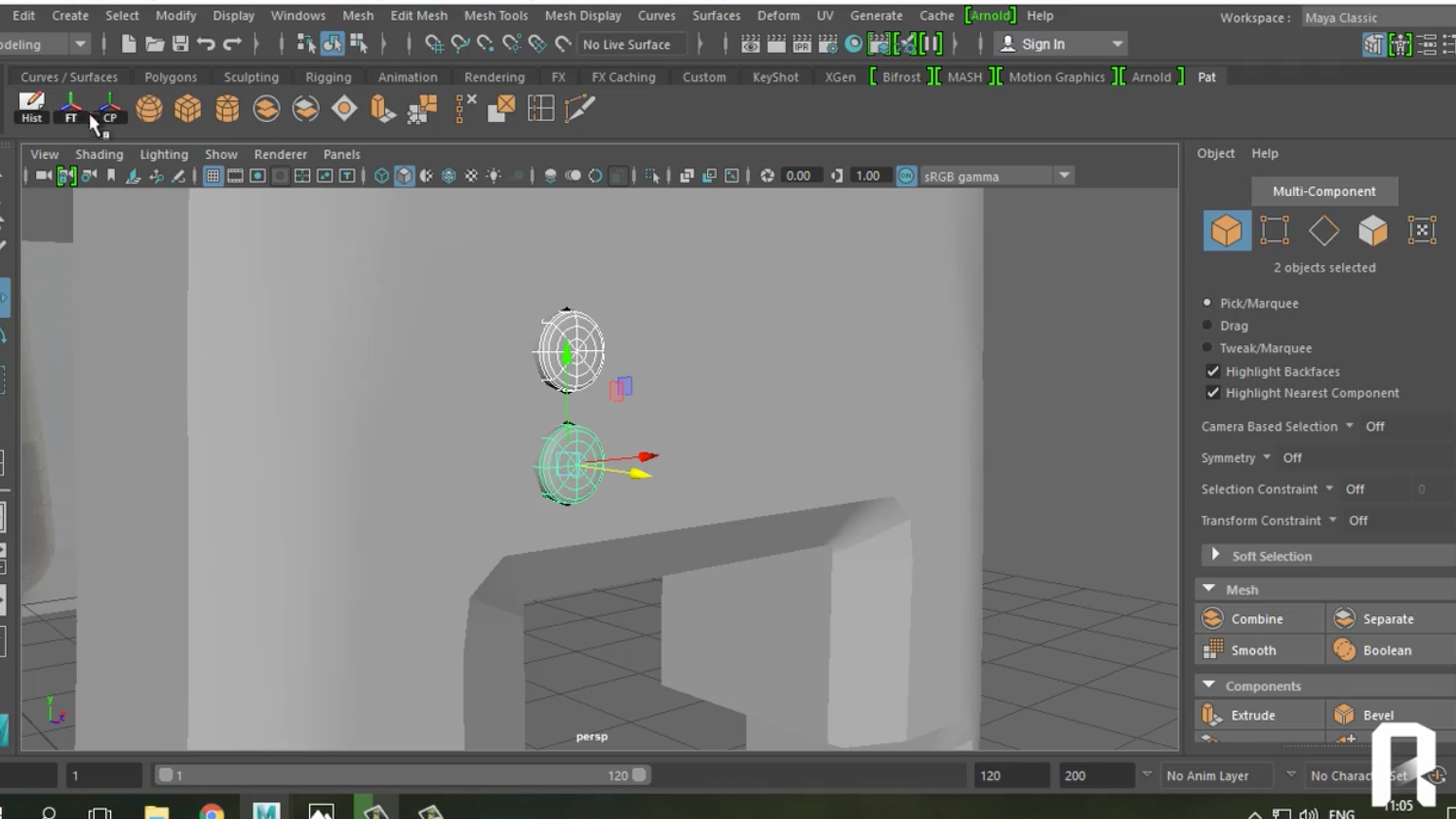1456x819 pixels.
Task: Open the Mesh Tools menu
Action: pyautogui.click(x=495, y=16)
